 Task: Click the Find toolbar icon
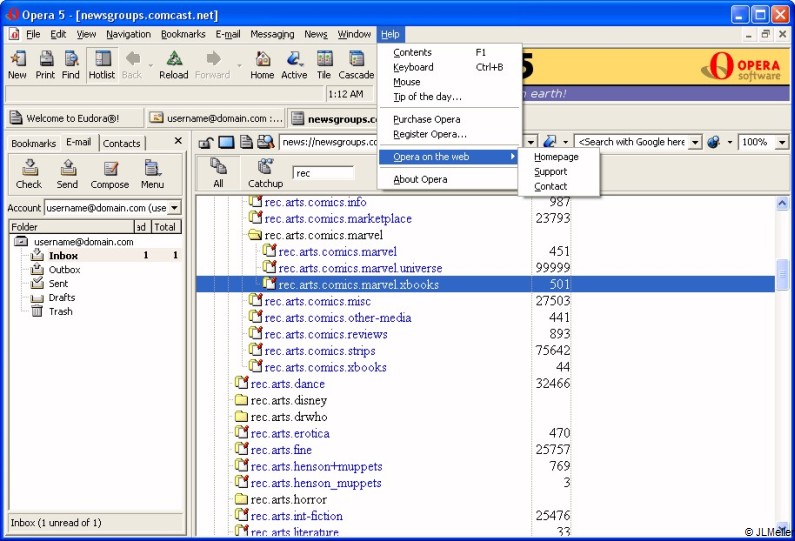[70, 65]
